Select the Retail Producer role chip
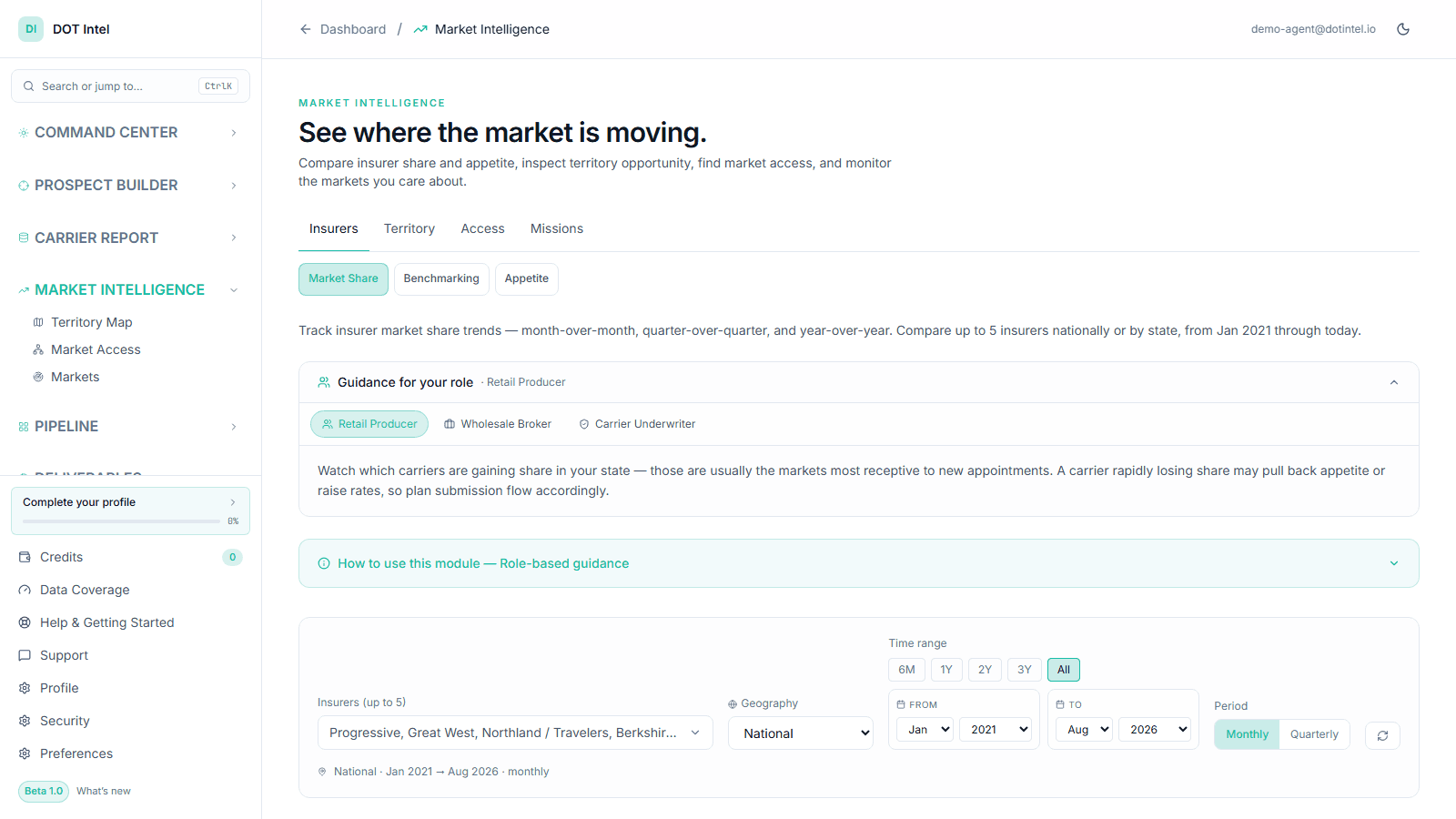 (369, 424)
